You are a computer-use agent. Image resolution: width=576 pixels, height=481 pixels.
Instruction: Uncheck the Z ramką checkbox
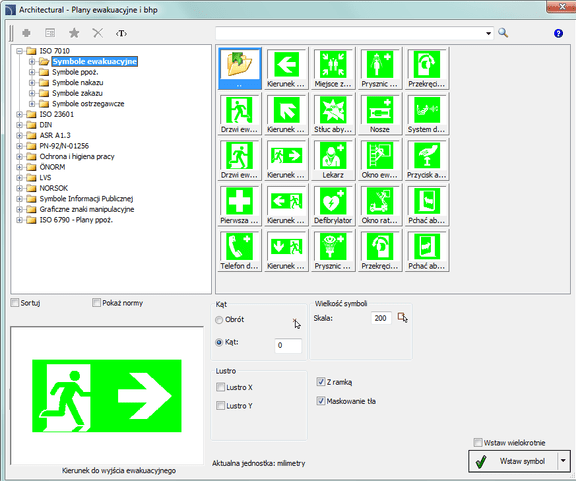tap(321, 382)
